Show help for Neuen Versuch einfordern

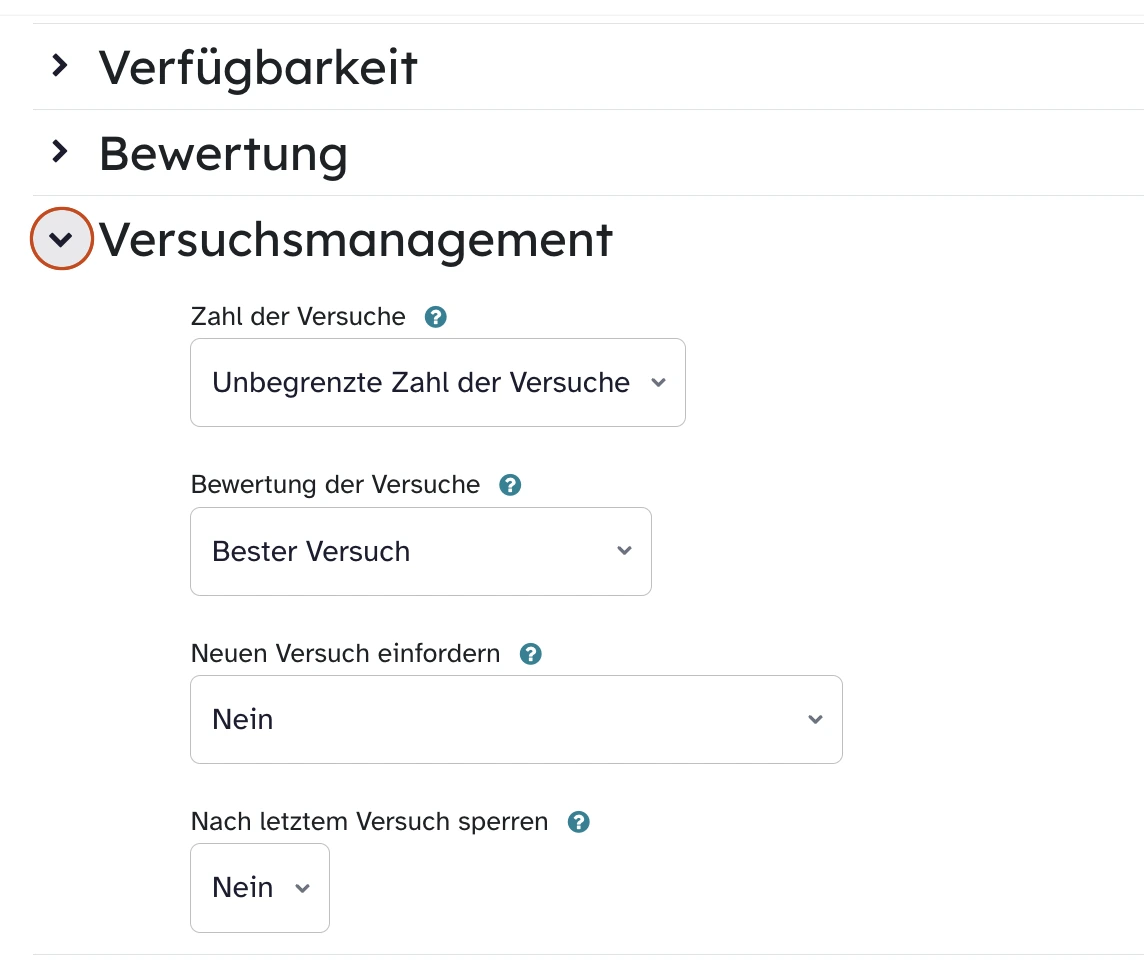click(531, 654)
